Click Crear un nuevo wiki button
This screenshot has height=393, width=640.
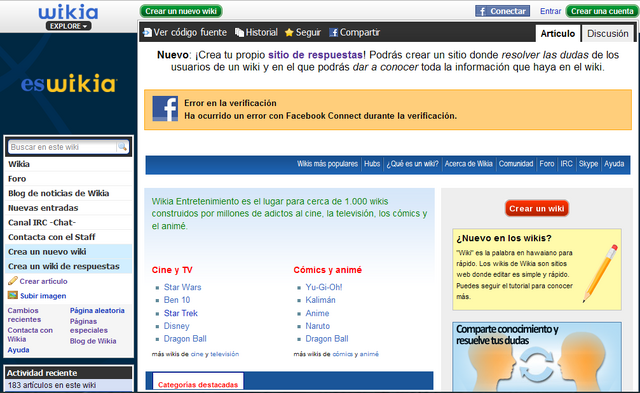181,11
